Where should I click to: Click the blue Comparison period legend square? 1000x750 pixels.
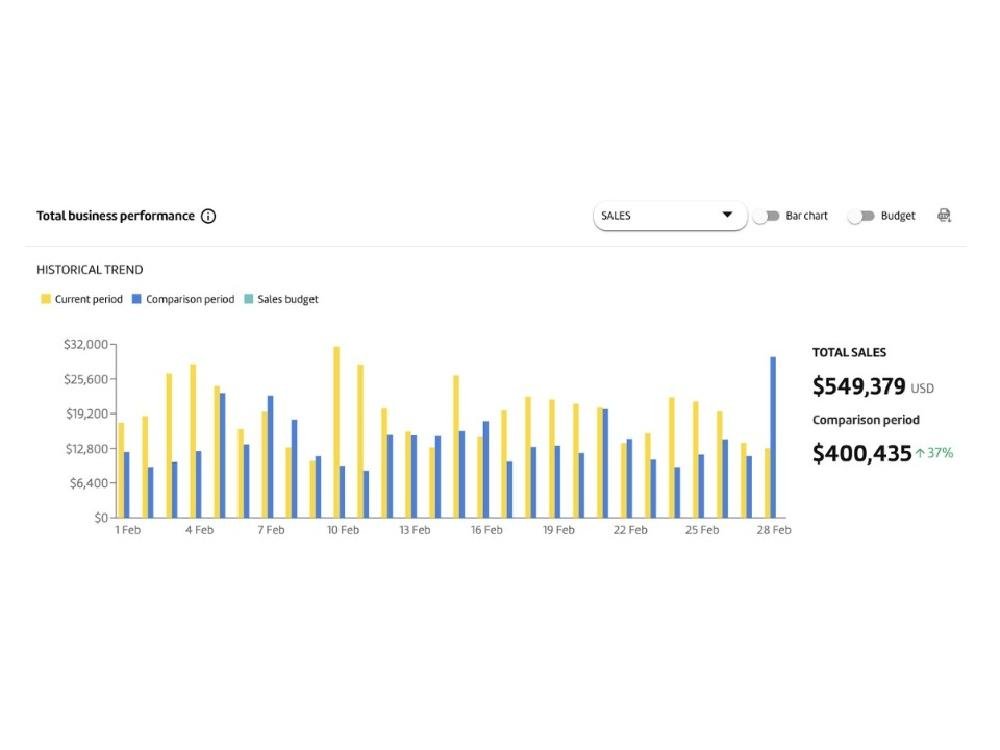pos(136,299)
